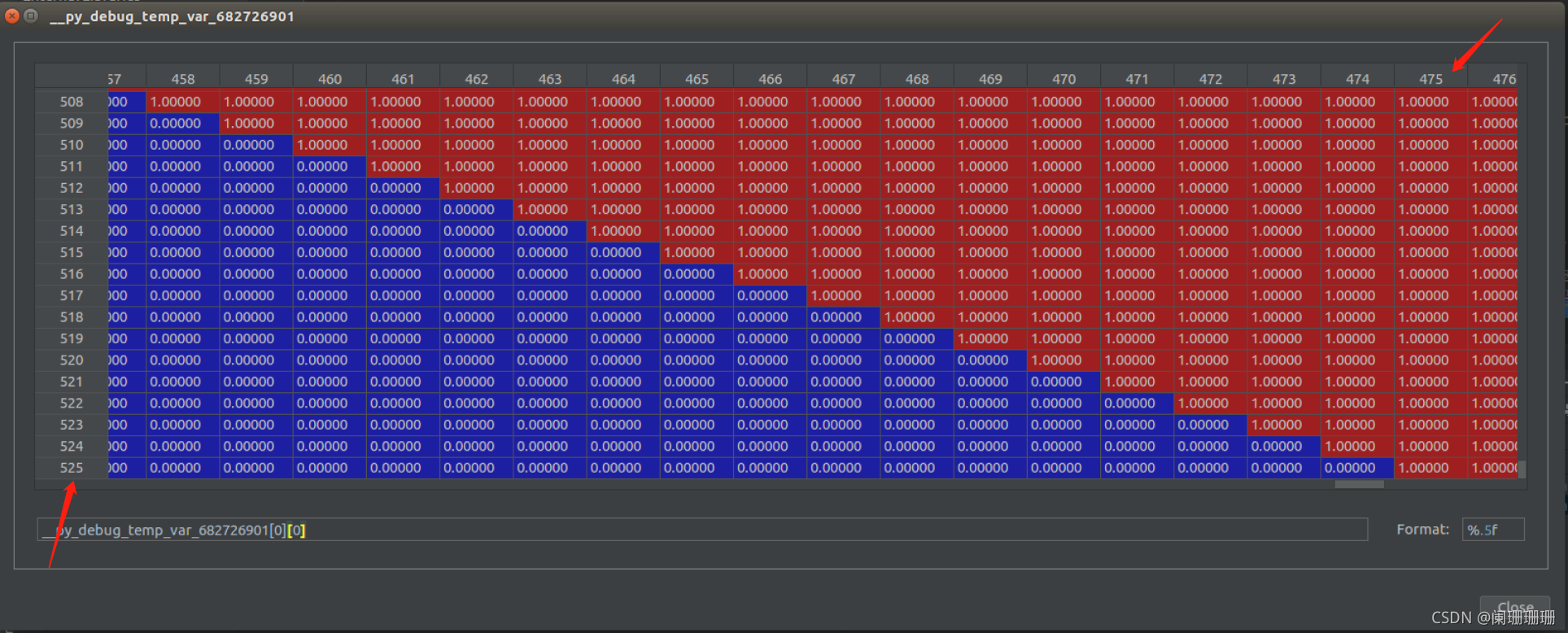Select column header 474
This screenshot has width=1568, height=633.
pos(1357,79)
